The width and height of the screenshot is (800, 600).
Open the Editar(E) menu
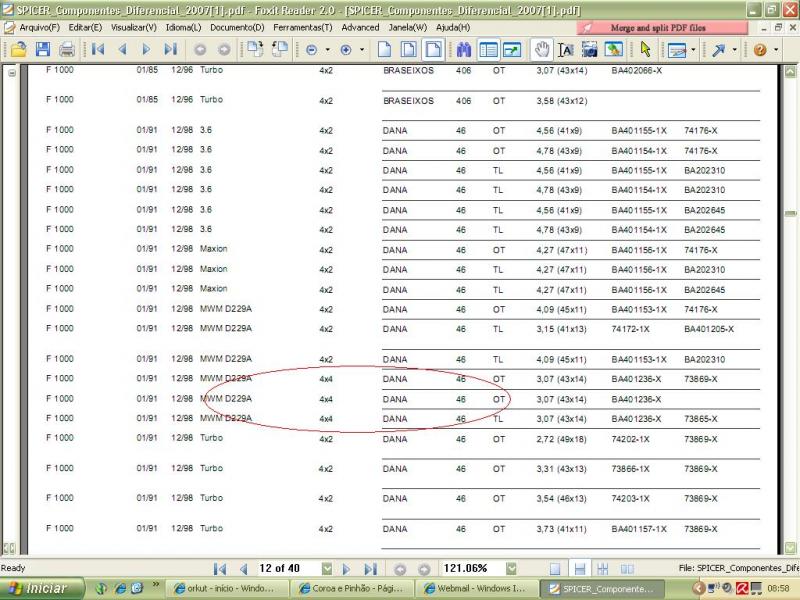[x=85, y=28]
